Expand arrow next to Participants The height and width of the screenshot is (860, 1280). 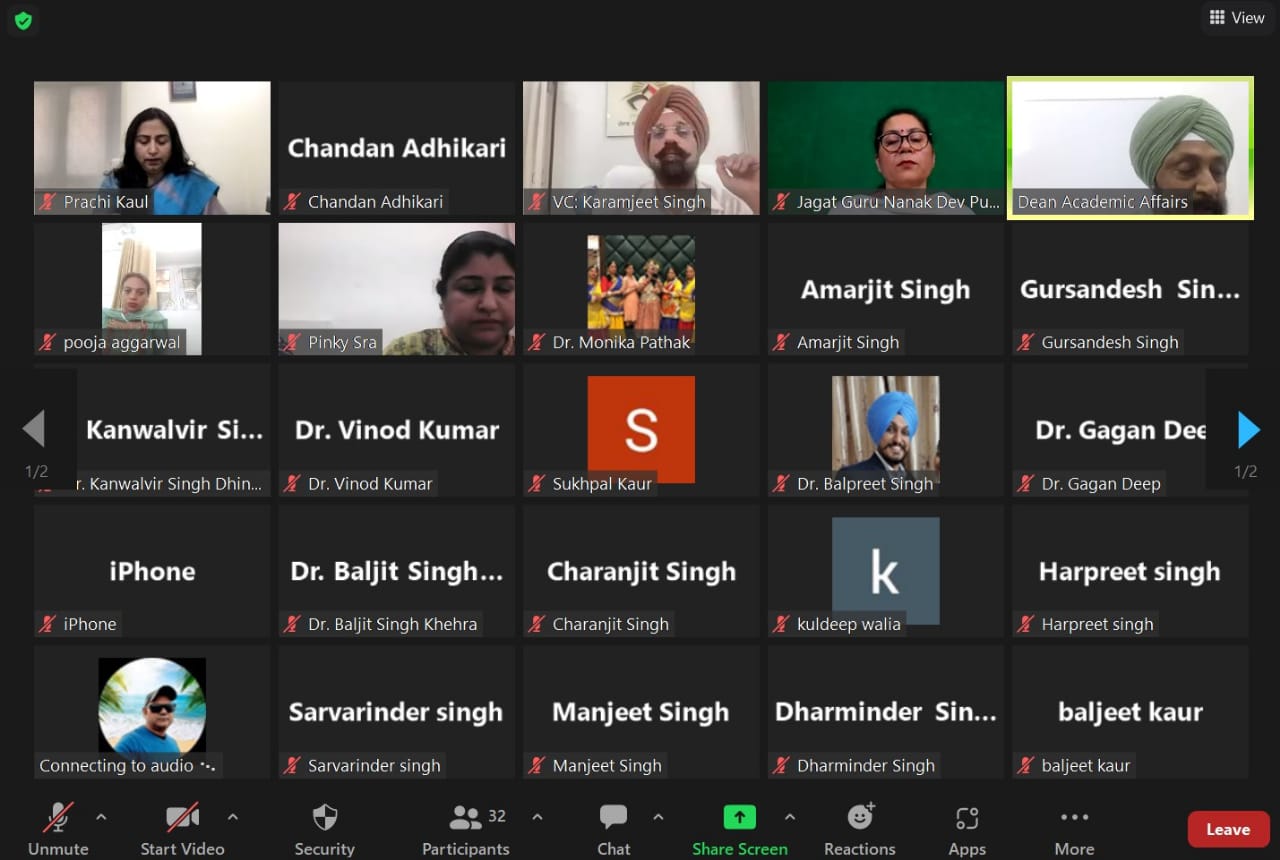click(537, 817)
